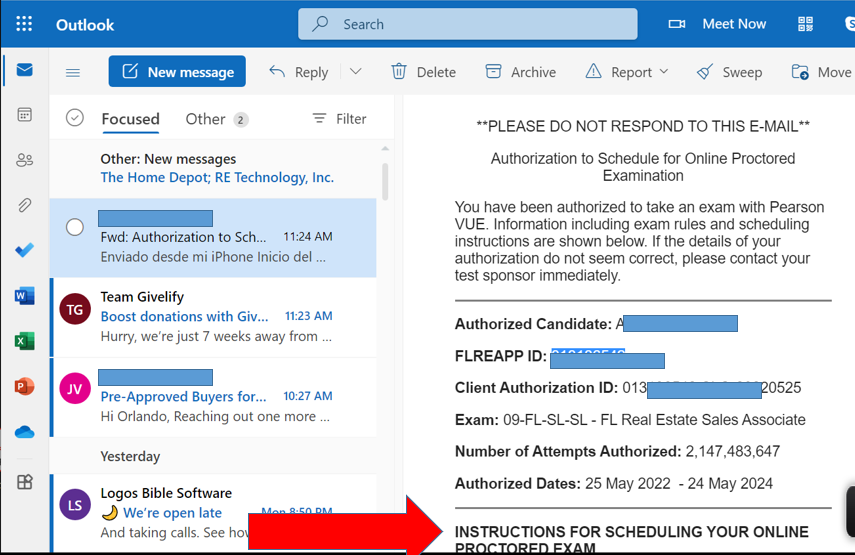Click the 10:27 AM timestamp
The height and width of the screenshot is (555, 855).
pos(308,396)
